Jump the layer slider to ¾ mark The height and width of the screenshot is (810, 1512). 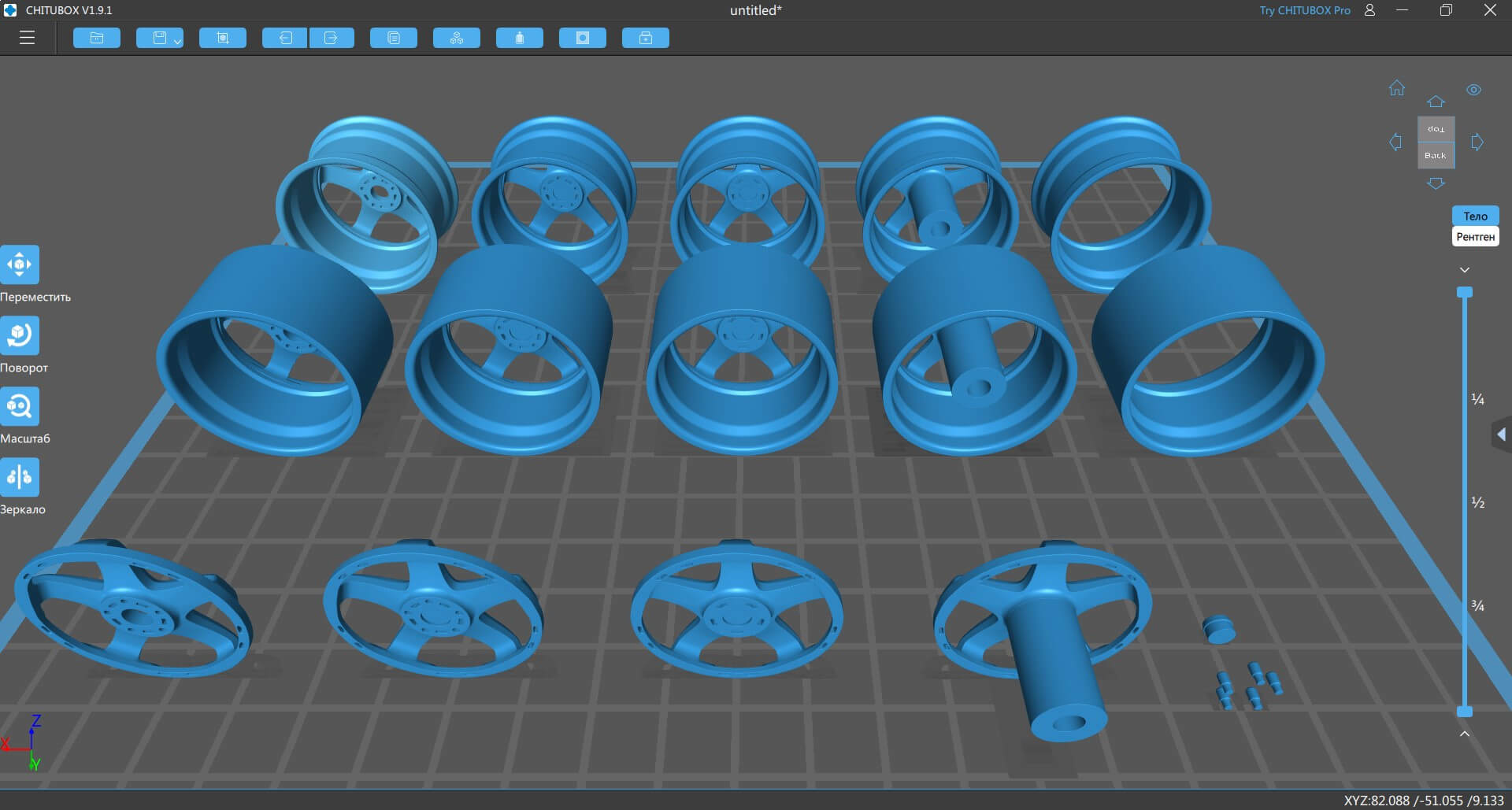tap(1478, 605)
